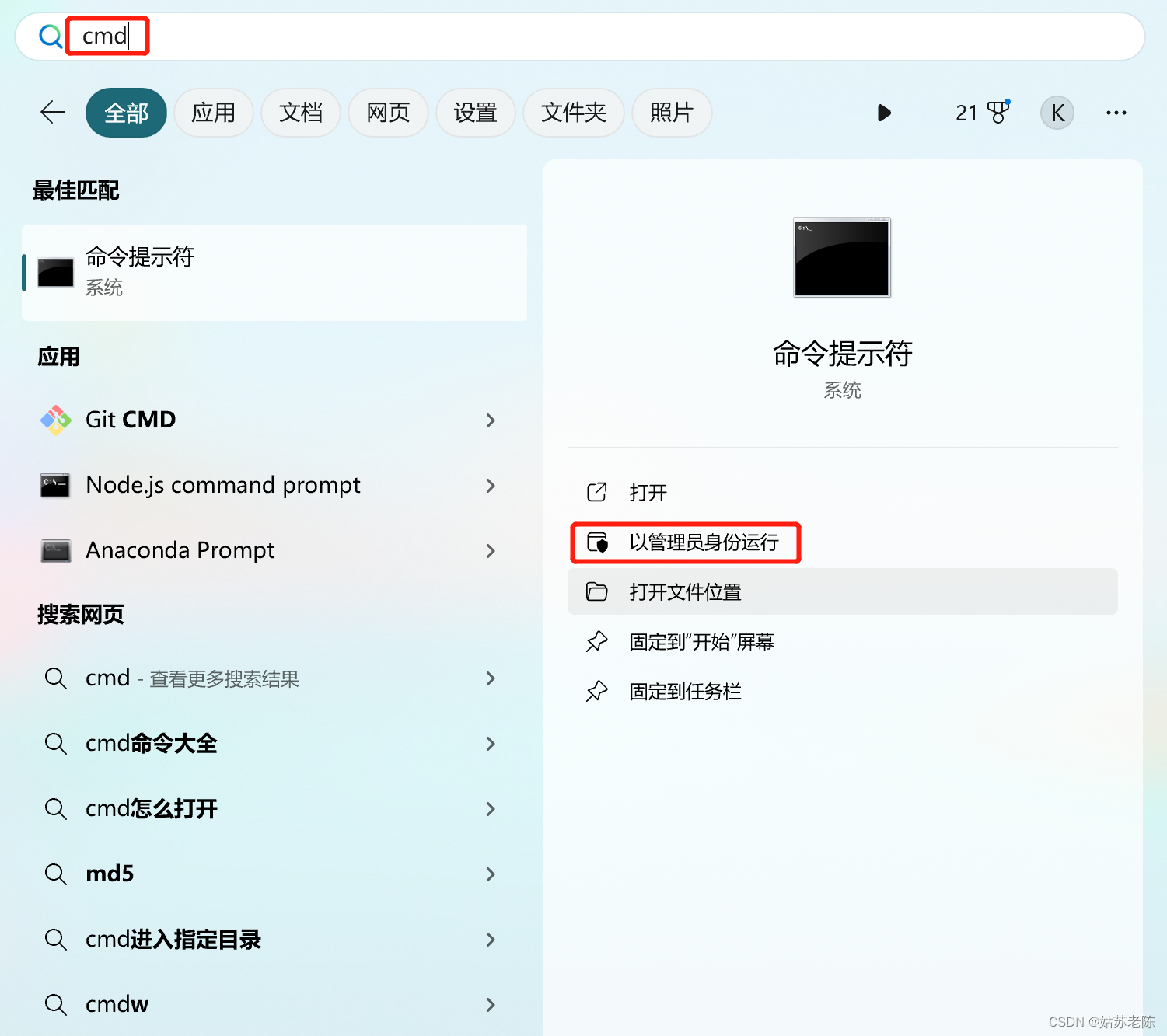This screenshot has width=1167, height=1036.
Task: Choose 以管理员身份运行
Action: [843, 542]
